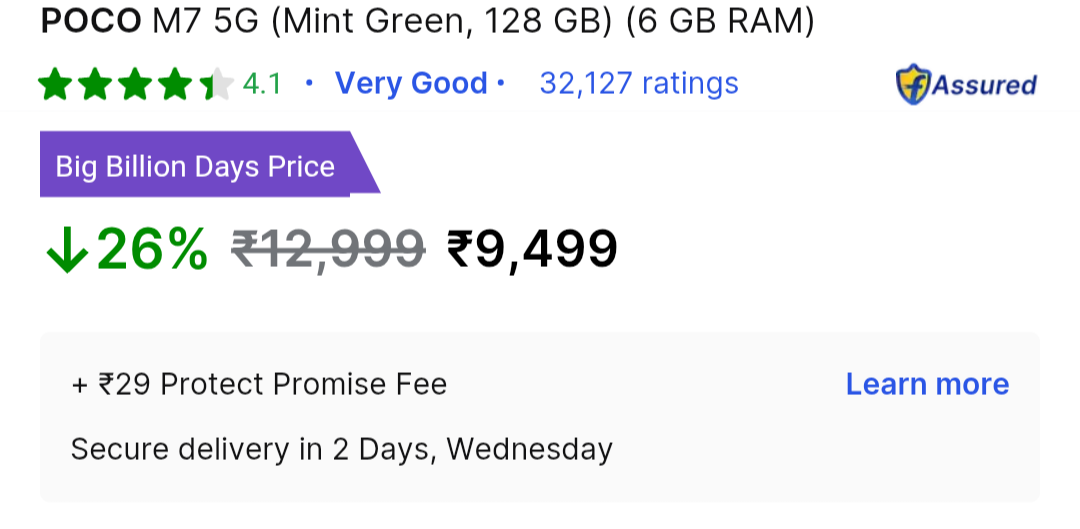Tap the Flipkart Assured shield icon
1080x529 pixels.
point(913,85)
